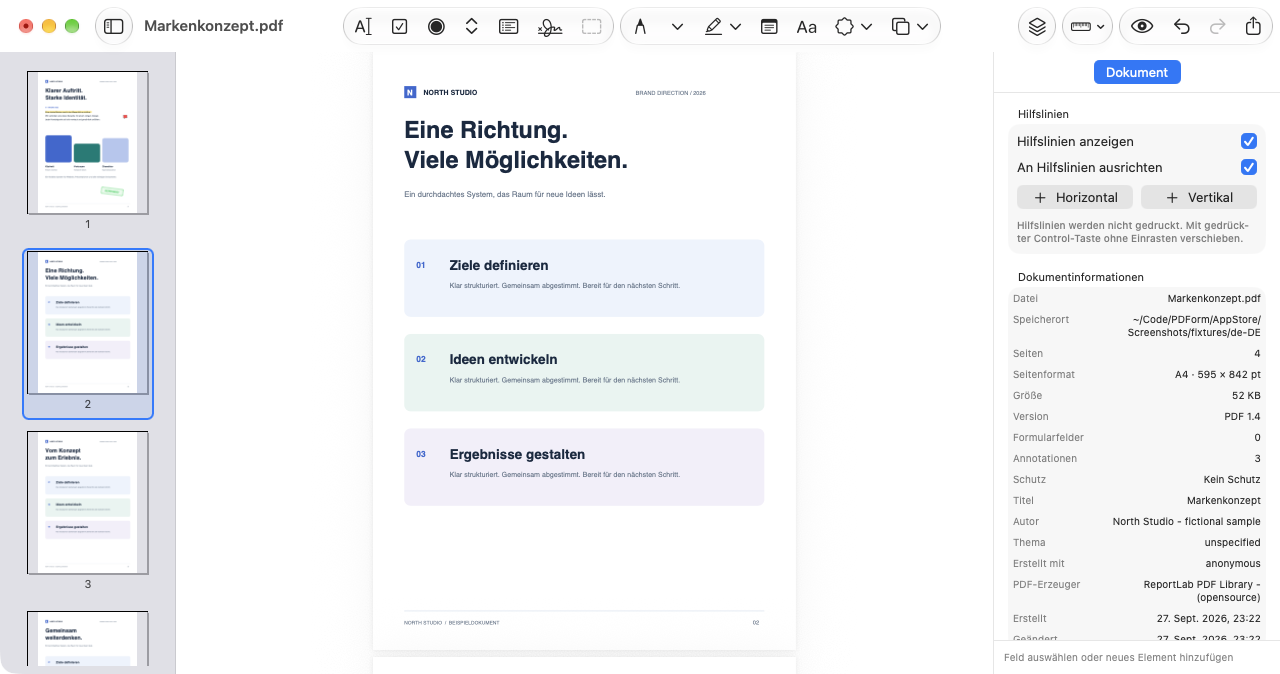Screen dimensions: 1280x674
Task: Open the highlighter options chevron
Action: pos(736,27)
